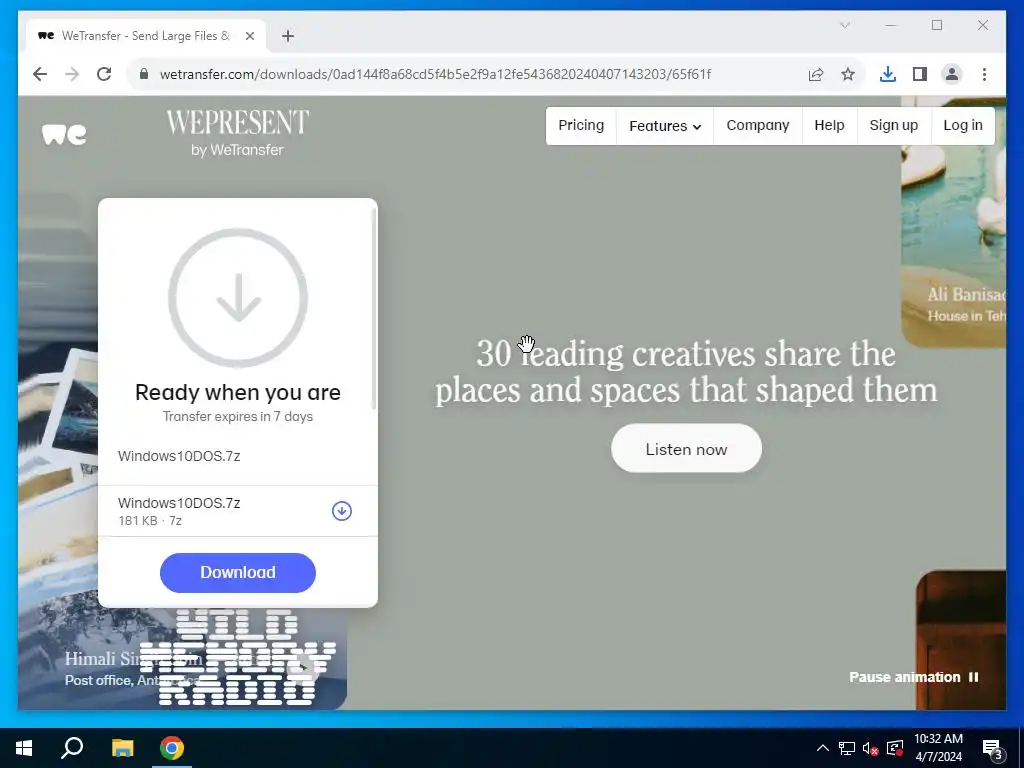Click the browser forward arrow
Screen dimensions: 1024x768
(72, 74)
